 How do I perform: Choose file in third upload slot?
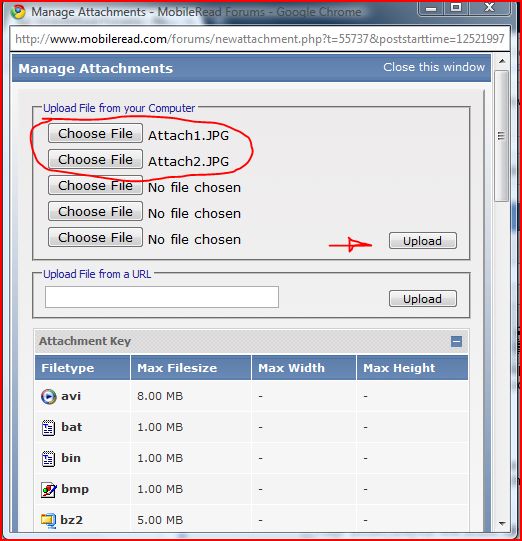[95, 185]
